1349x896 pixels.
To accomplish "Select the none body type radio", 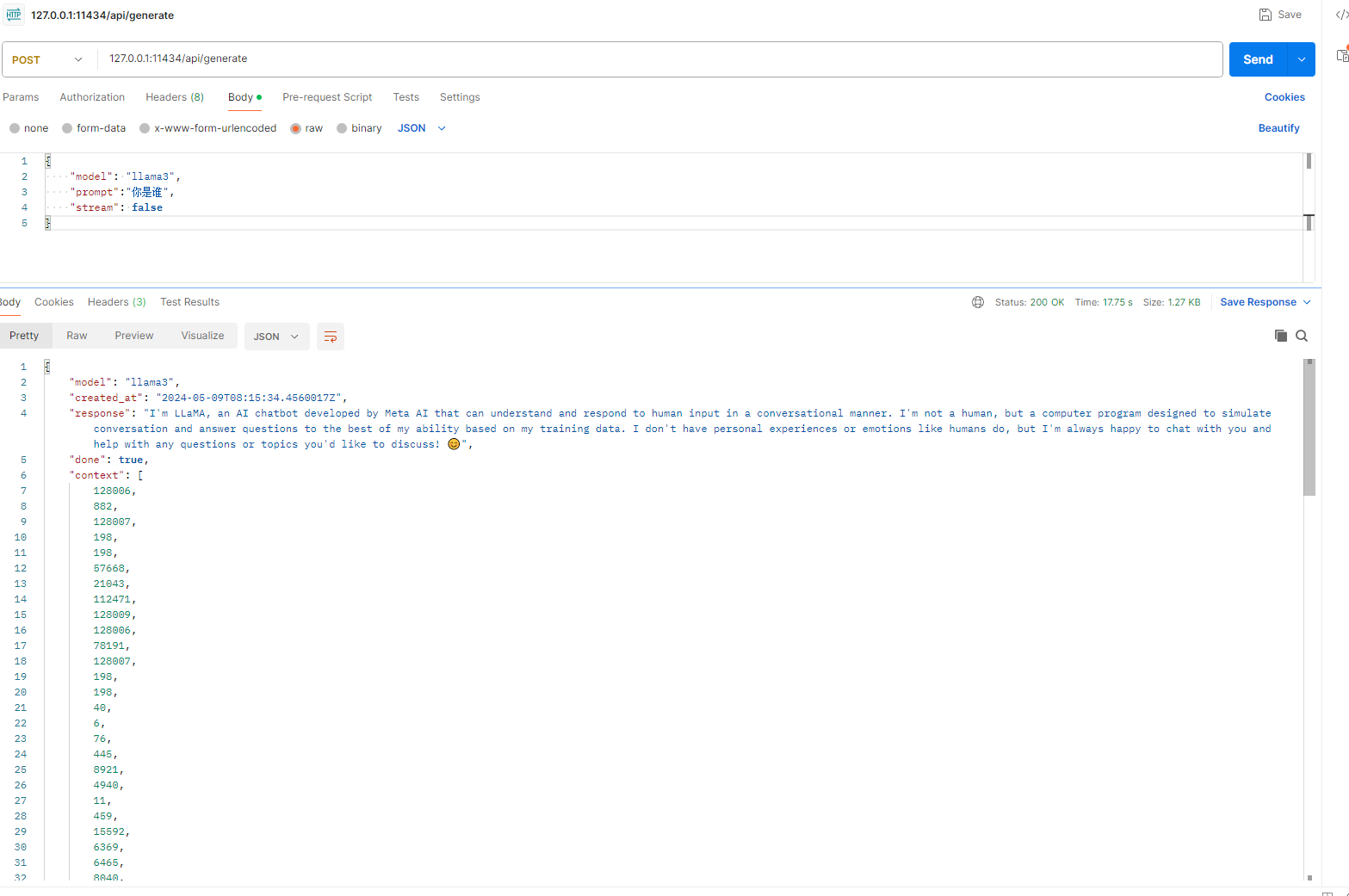I will [x=15, y=128].
